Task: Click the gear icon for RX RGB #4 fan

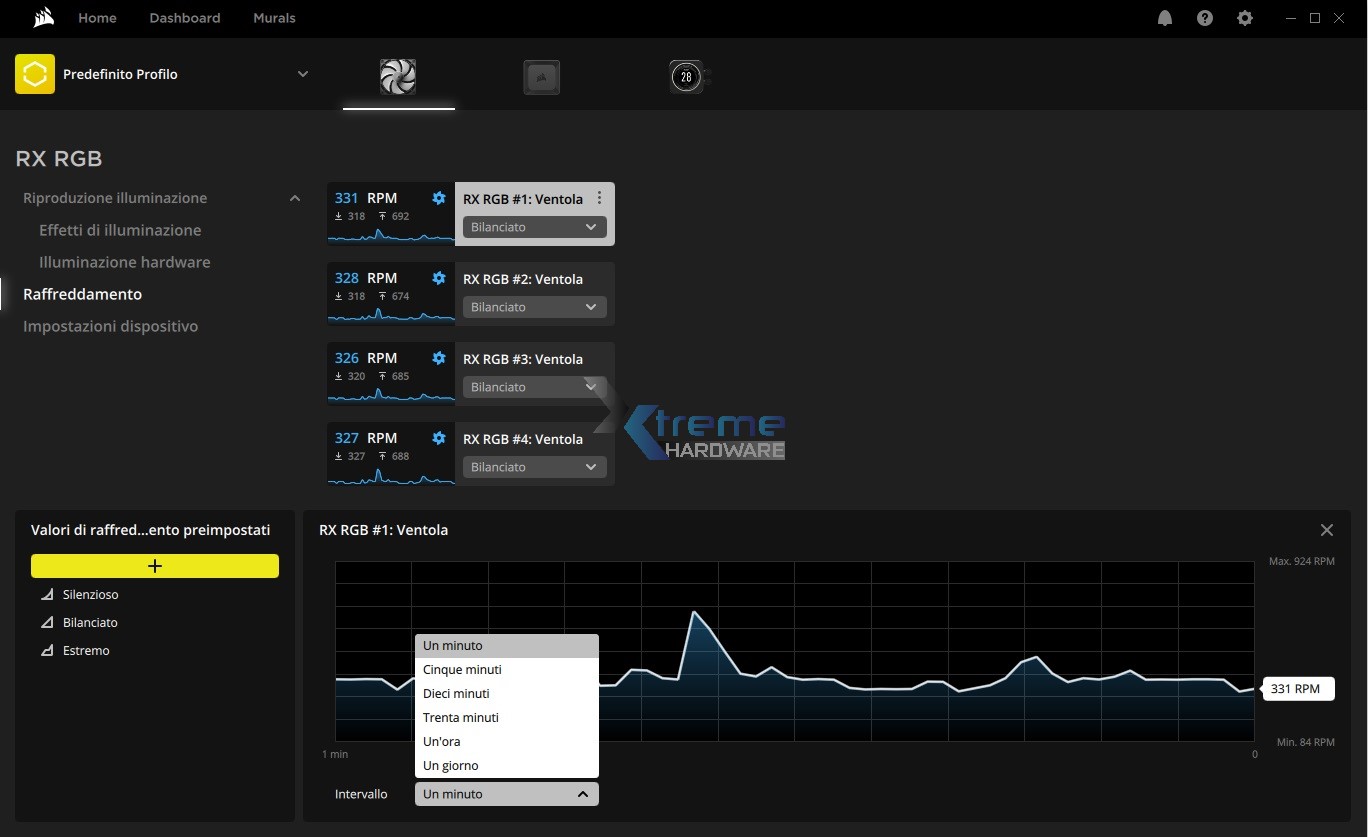Action: click(x=438, y=438)
